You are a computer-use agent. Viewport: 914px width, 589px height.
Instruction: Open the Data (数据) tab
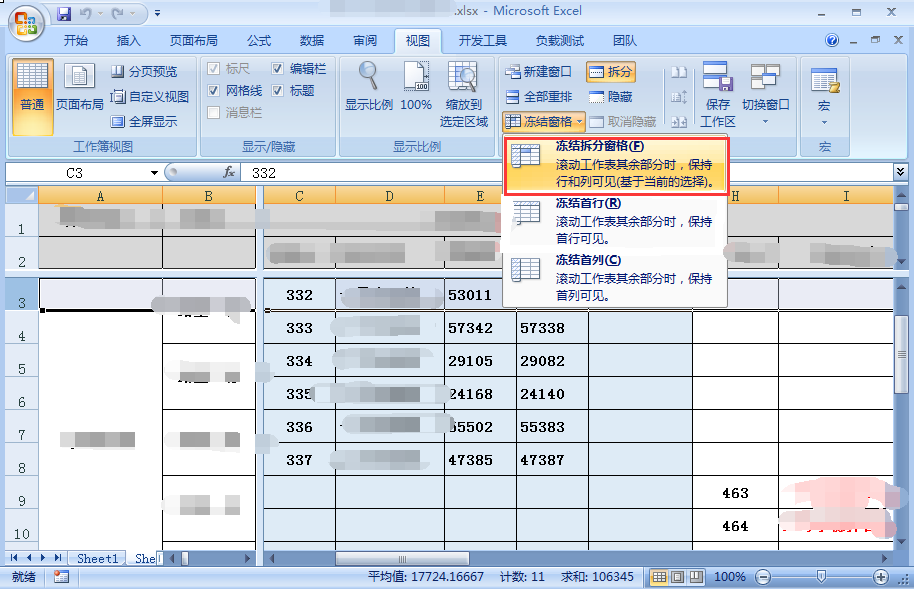pyautogui.click(x=312, y=40)
